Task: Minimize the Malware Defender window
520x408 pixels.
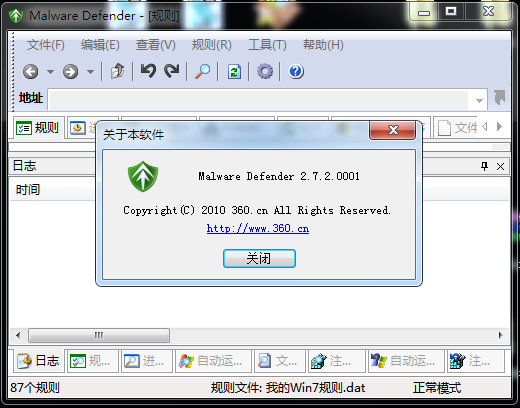Action: point(424,13)
